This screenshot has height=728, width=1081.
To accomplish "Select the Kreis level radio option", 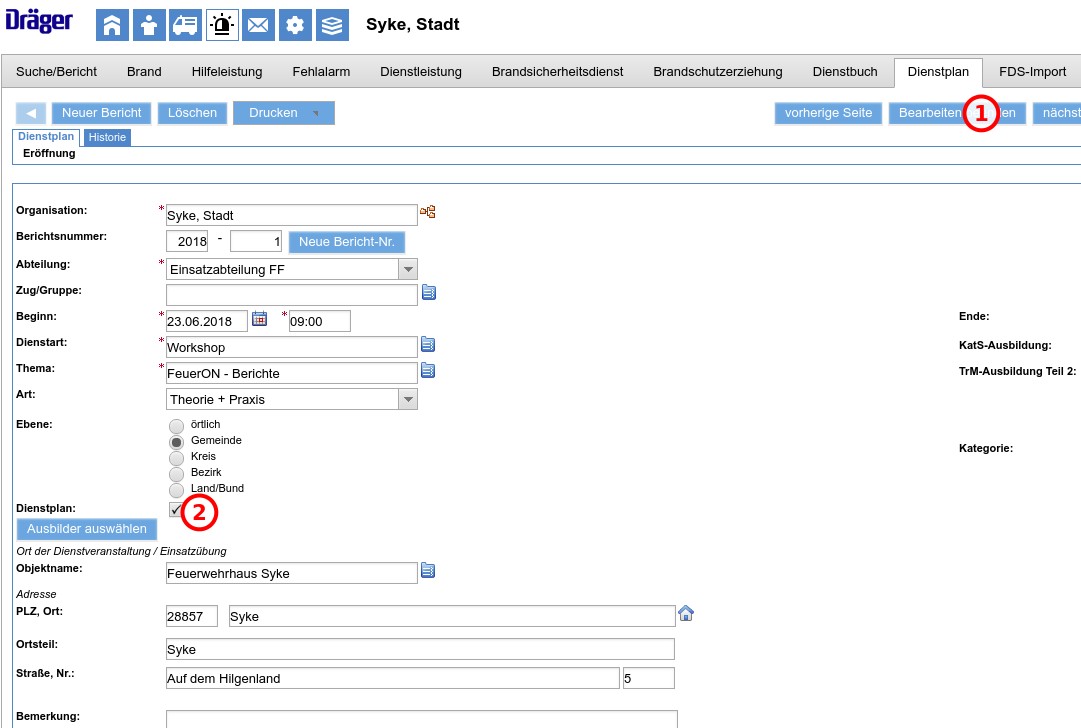I will 177,457.
